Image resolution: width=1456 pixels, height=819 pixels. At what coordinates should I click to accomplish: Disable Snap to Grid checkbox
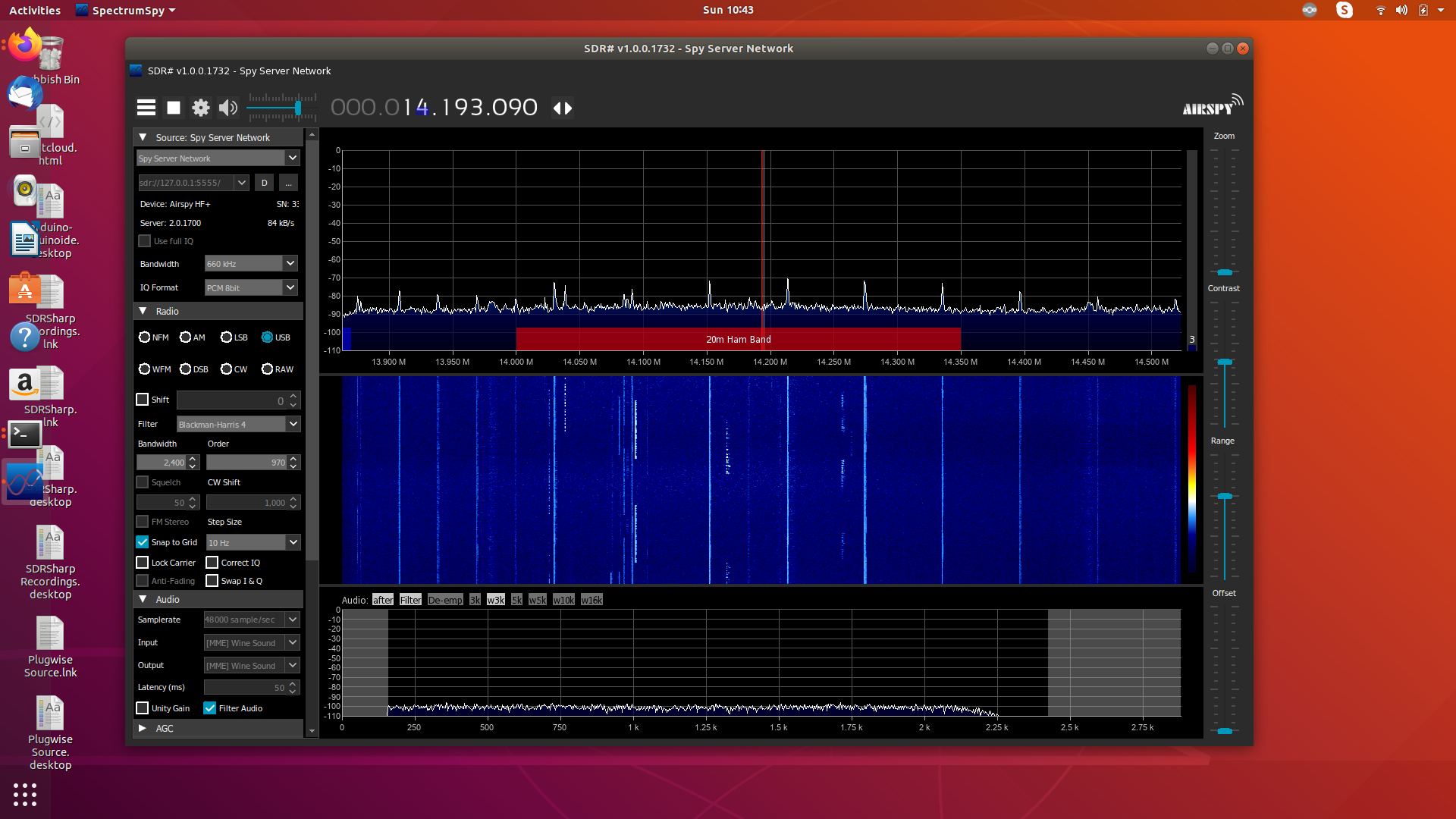point(143,542)
